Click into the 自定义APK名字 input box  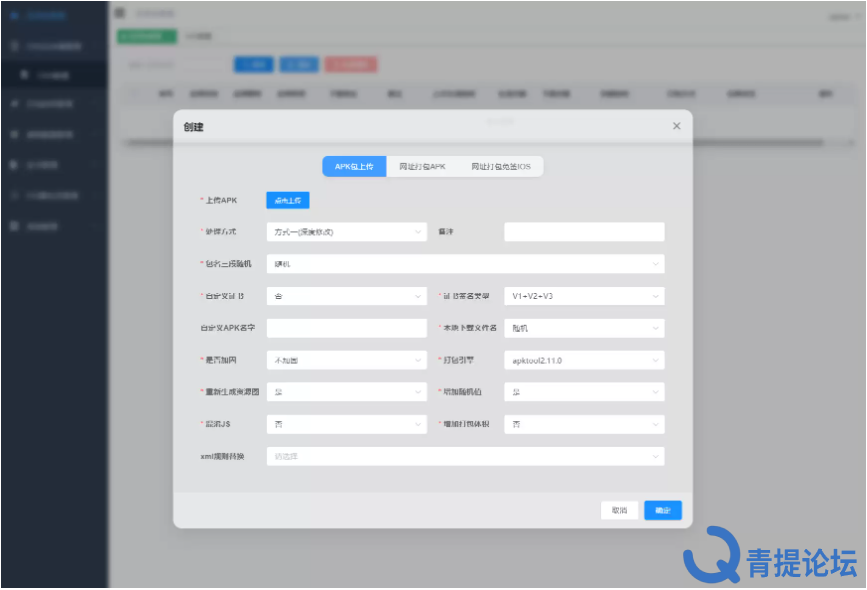click(346, 328)
